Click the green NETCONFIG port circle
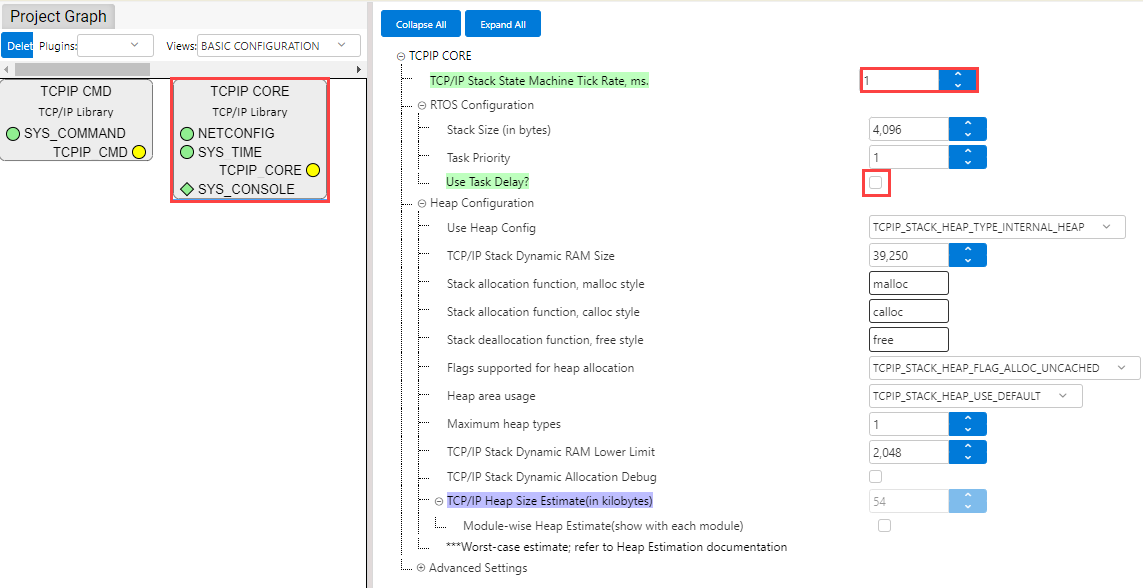This screenshot has width=1143, height=588. coord(187,133)
